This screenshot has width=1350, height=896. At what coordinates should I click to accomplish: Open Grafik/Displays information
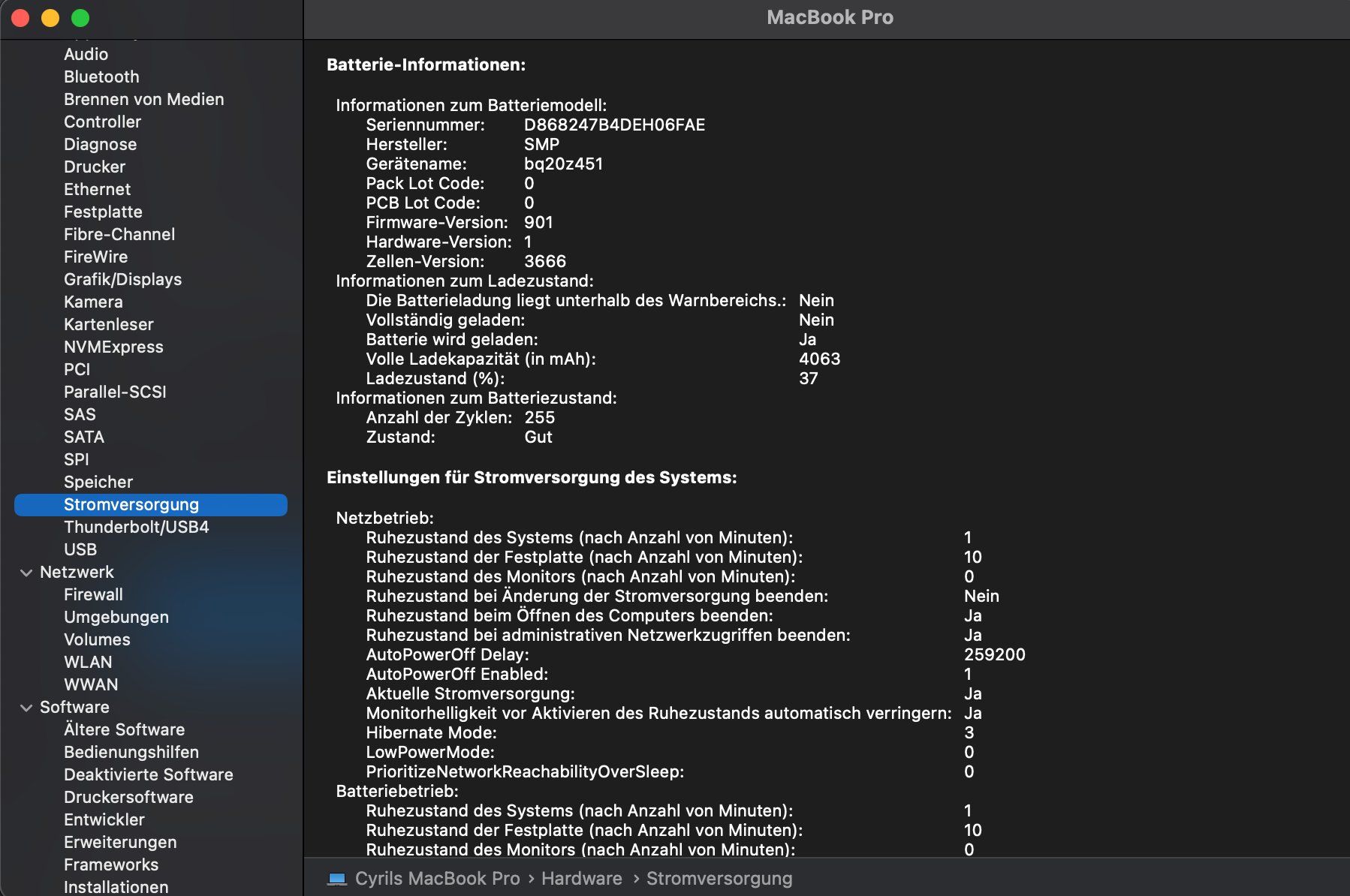tap(122, 279)
